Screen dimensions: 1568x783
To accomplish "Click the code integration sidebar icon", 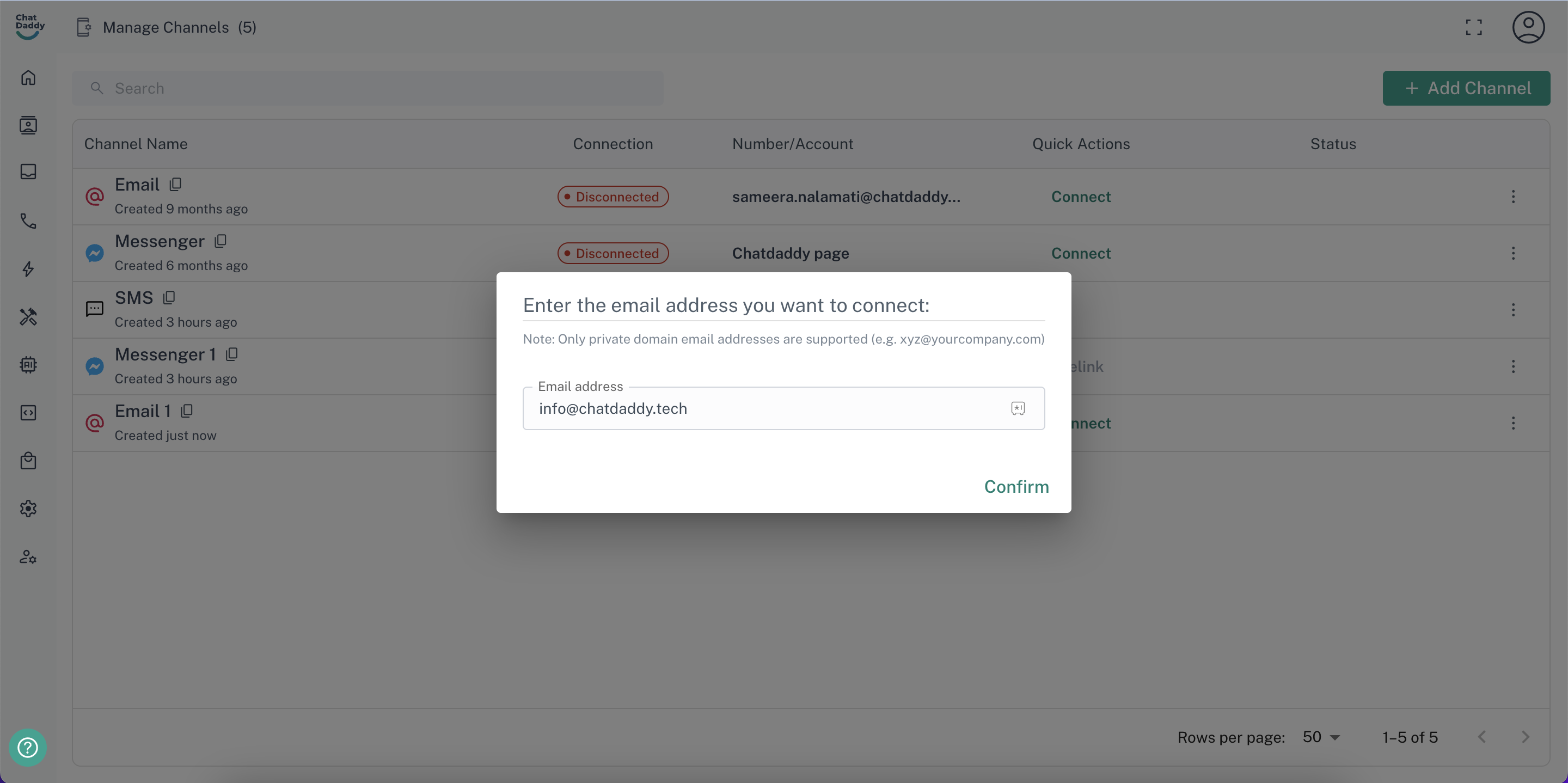I will (28, 412).
